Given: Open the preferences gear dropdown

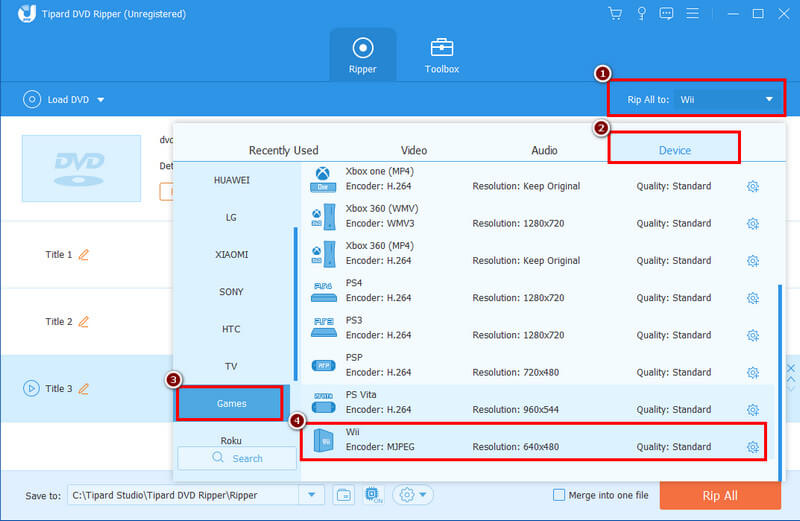Looking at the screenshot, I should (x=413, y=495).
